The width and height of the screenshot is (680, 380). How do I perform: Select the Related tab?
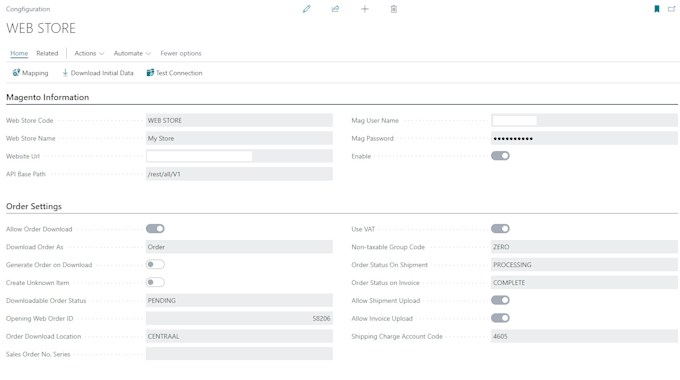(x=47, y=53)
